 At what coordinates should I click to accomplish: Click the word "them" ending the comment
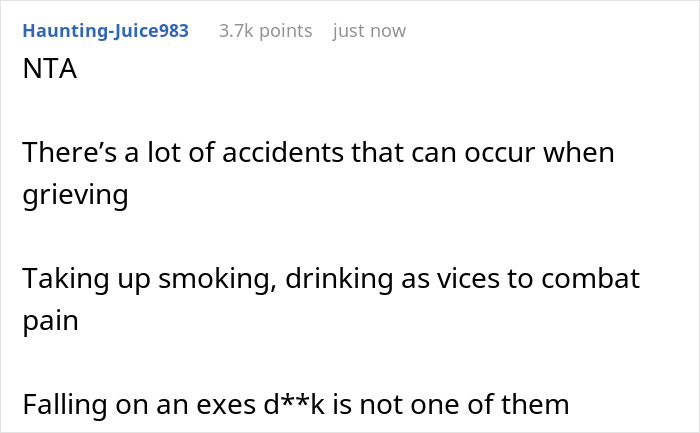point(537,403)
